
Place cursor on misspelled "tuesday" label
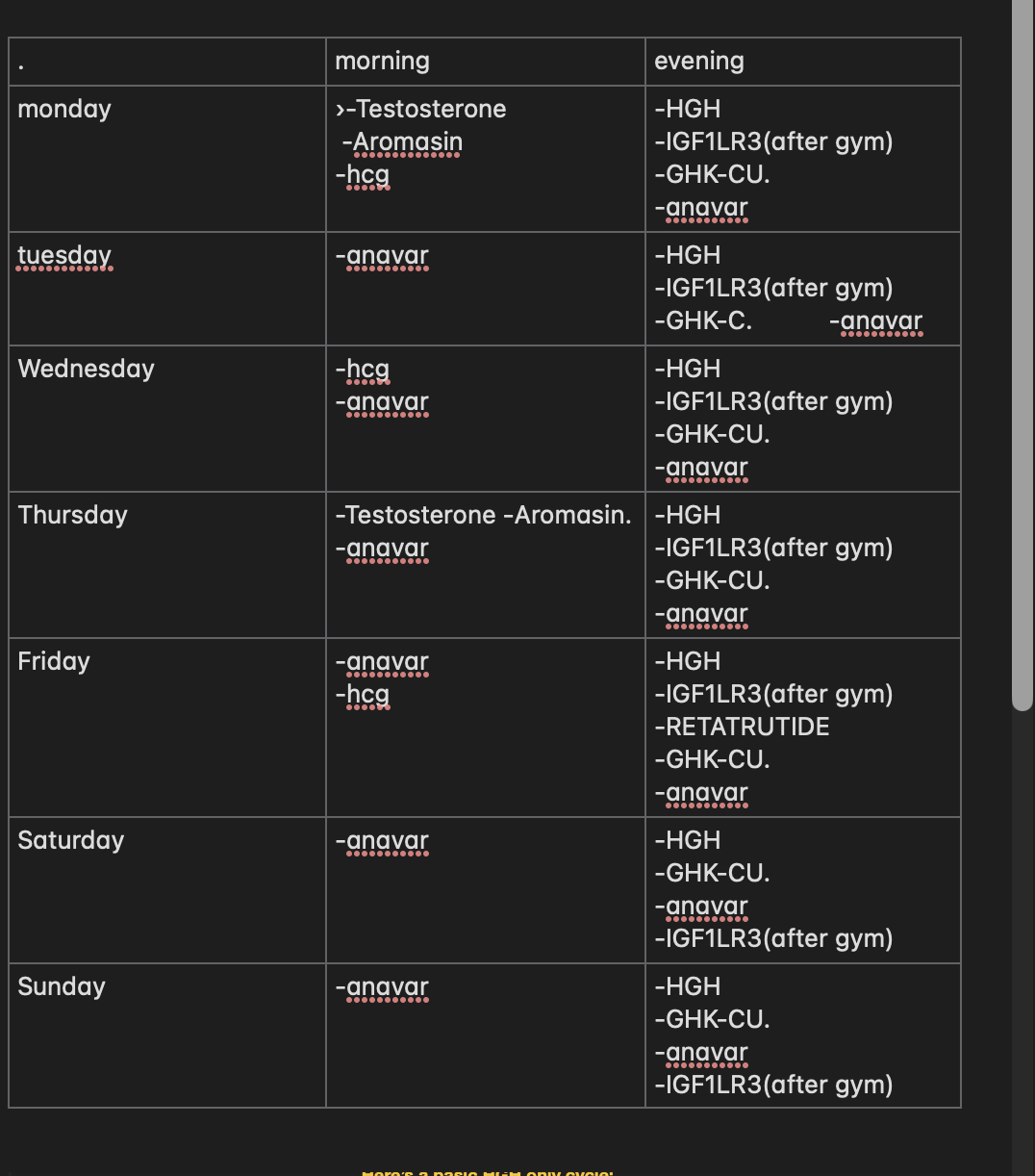coord(64,256)
